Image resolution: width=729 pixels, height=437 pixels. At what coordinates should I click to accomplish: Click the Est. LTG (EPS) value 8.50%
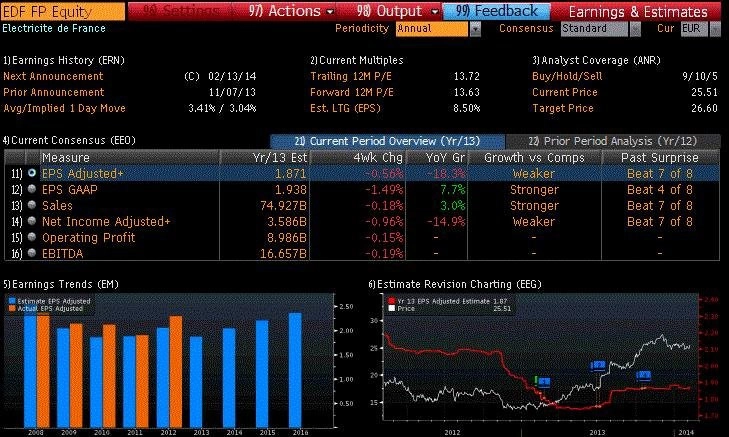(x=466, y=108)
